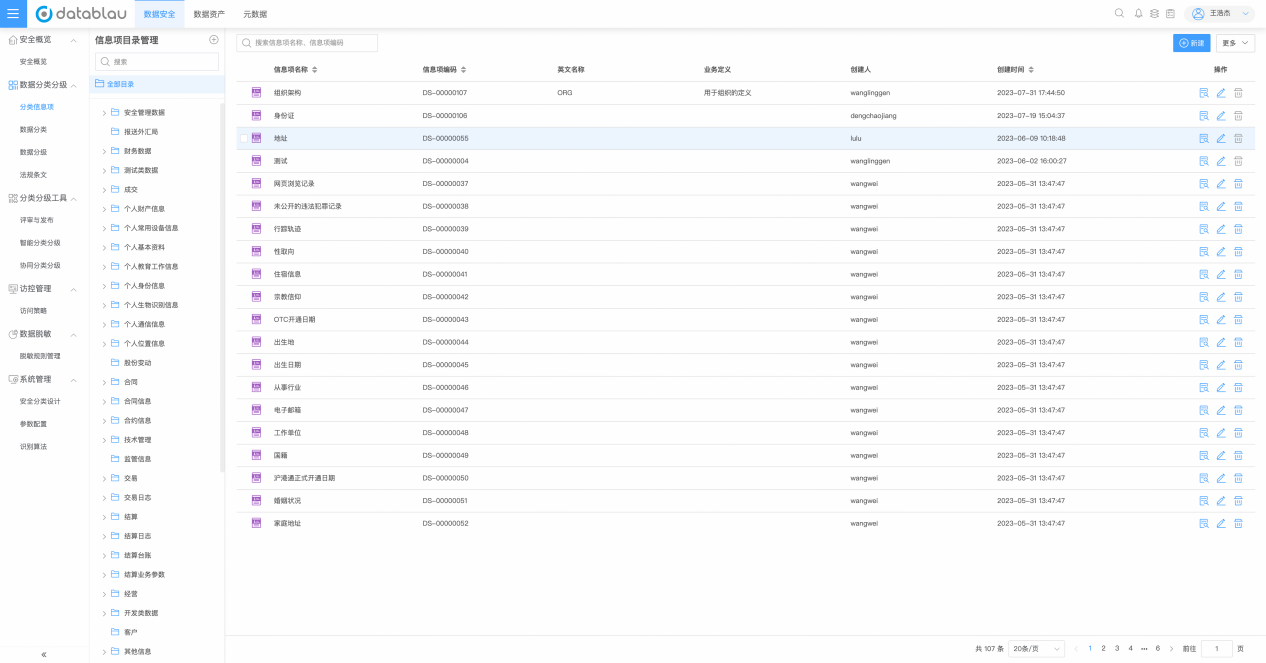The image size is (1266, 663).
Task: Open 访问策略 in the sidebar
Action: point(33,311)
